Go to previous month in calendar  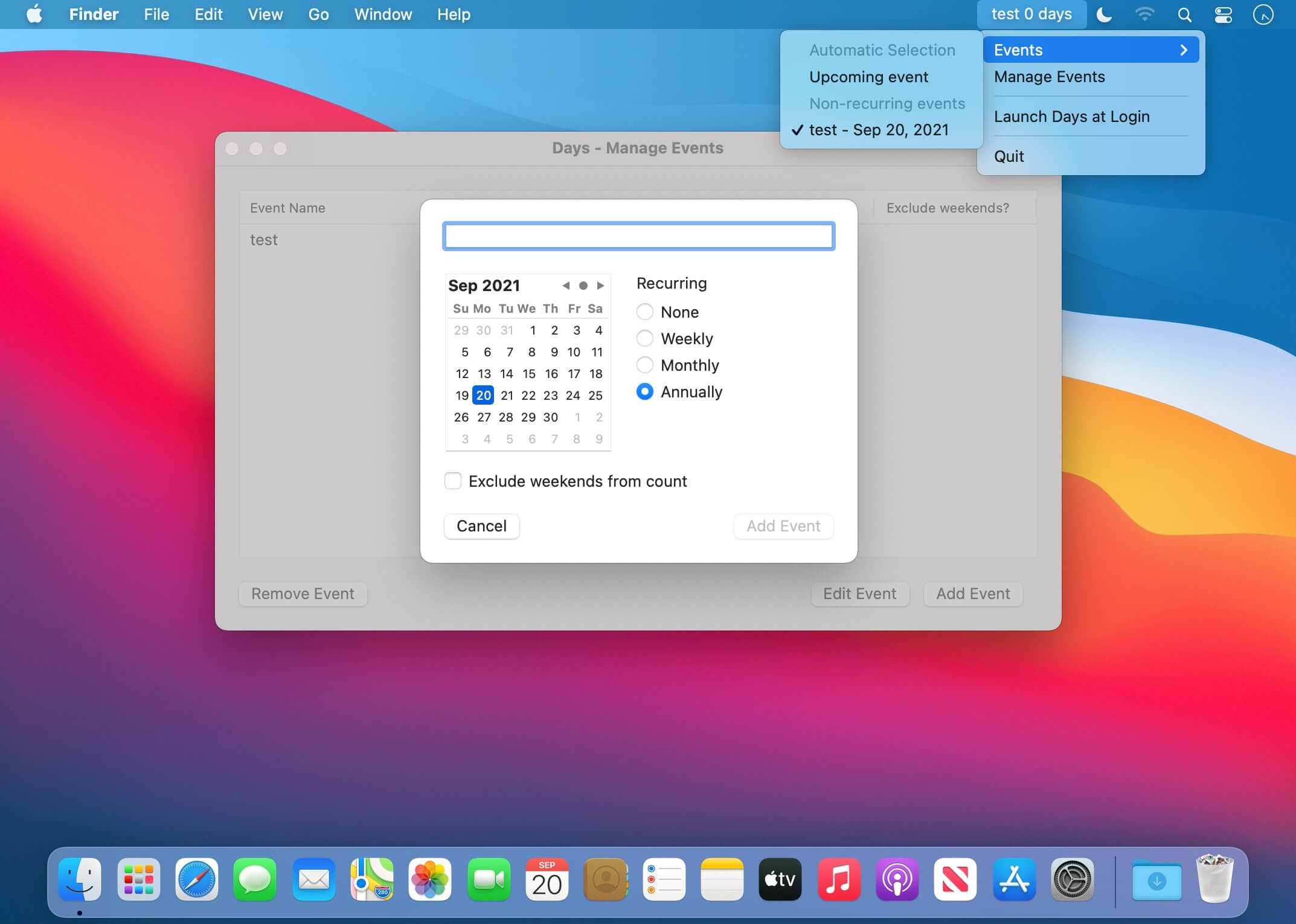point(566,286)
